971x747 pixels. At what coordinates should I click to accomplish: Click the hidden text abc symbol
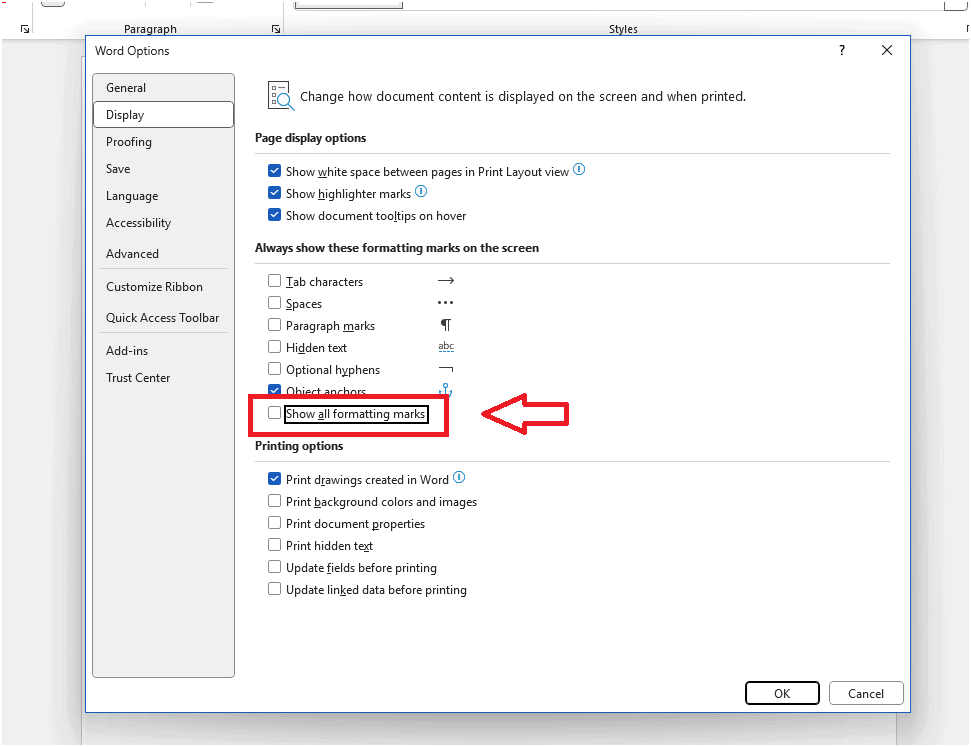pos(446,347)
